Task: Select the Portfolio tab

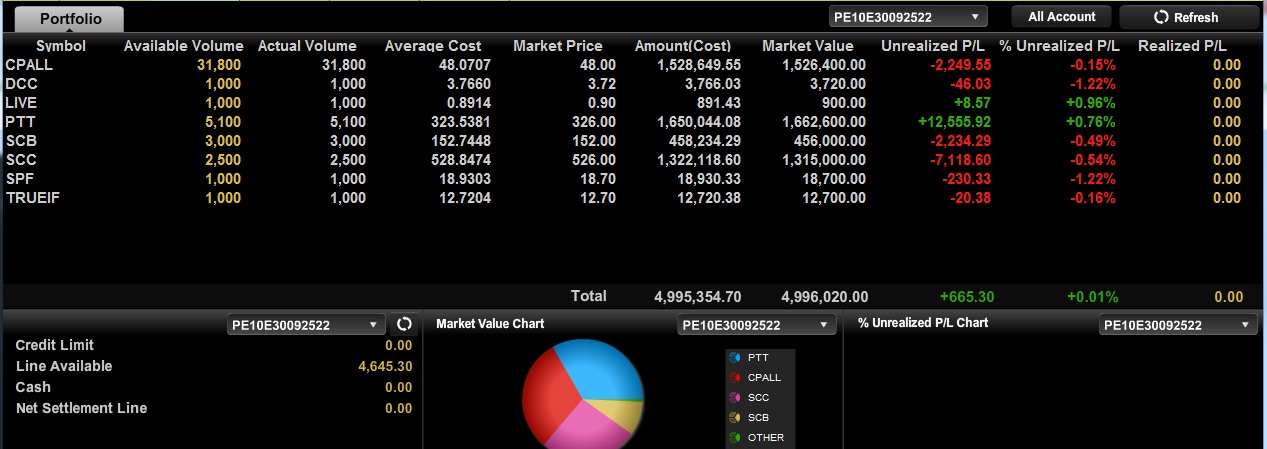Action: click(70, 18)
